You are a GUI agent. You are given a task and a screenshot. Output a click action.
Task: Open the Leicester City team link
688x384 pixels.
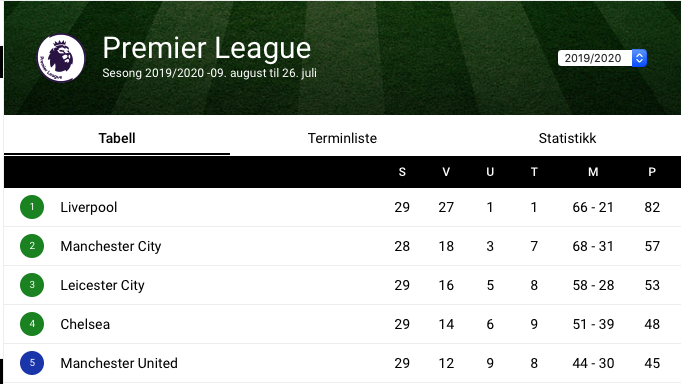click(102, 285)
